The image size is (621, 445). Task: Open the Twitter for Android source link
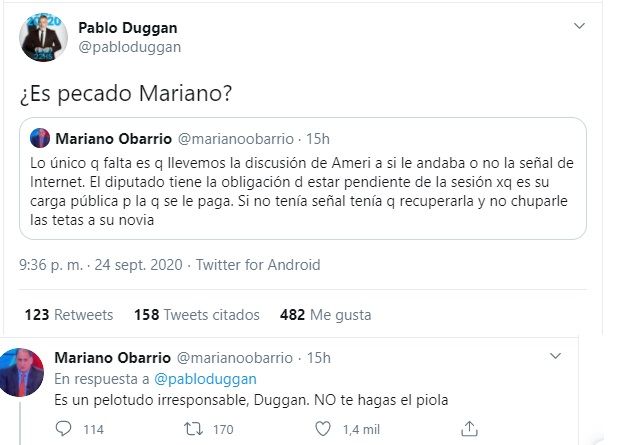click(258, 265)
